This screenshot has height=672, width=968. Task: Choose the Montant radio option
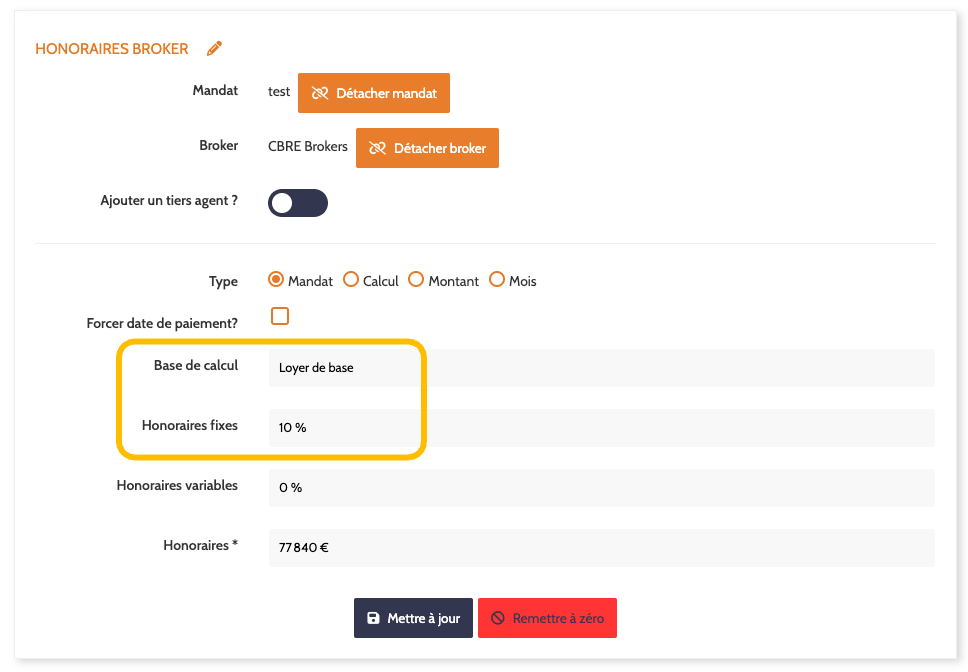417,280
